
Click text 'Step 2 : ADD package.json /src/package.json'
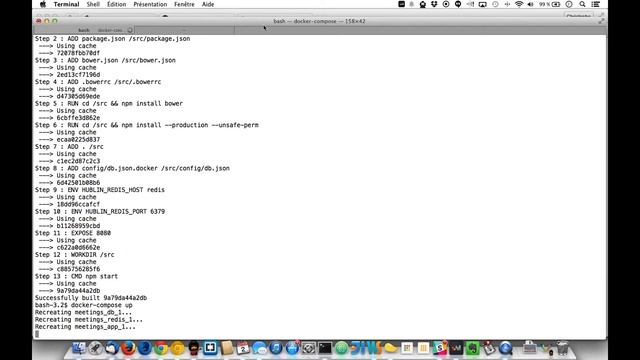click(x=112, y=39)
